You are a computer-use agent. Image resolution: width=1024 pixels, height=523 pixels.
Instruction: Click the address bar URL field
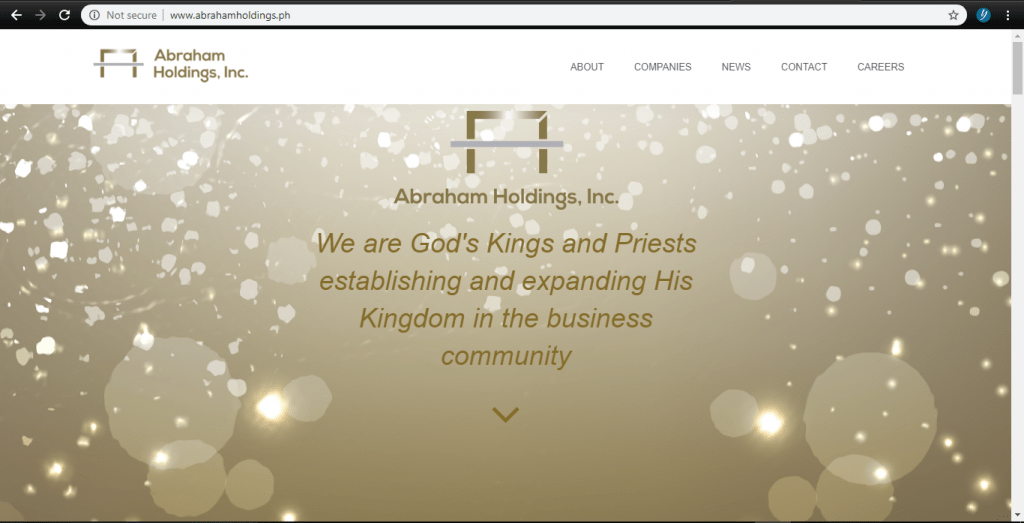pos(524,15)
